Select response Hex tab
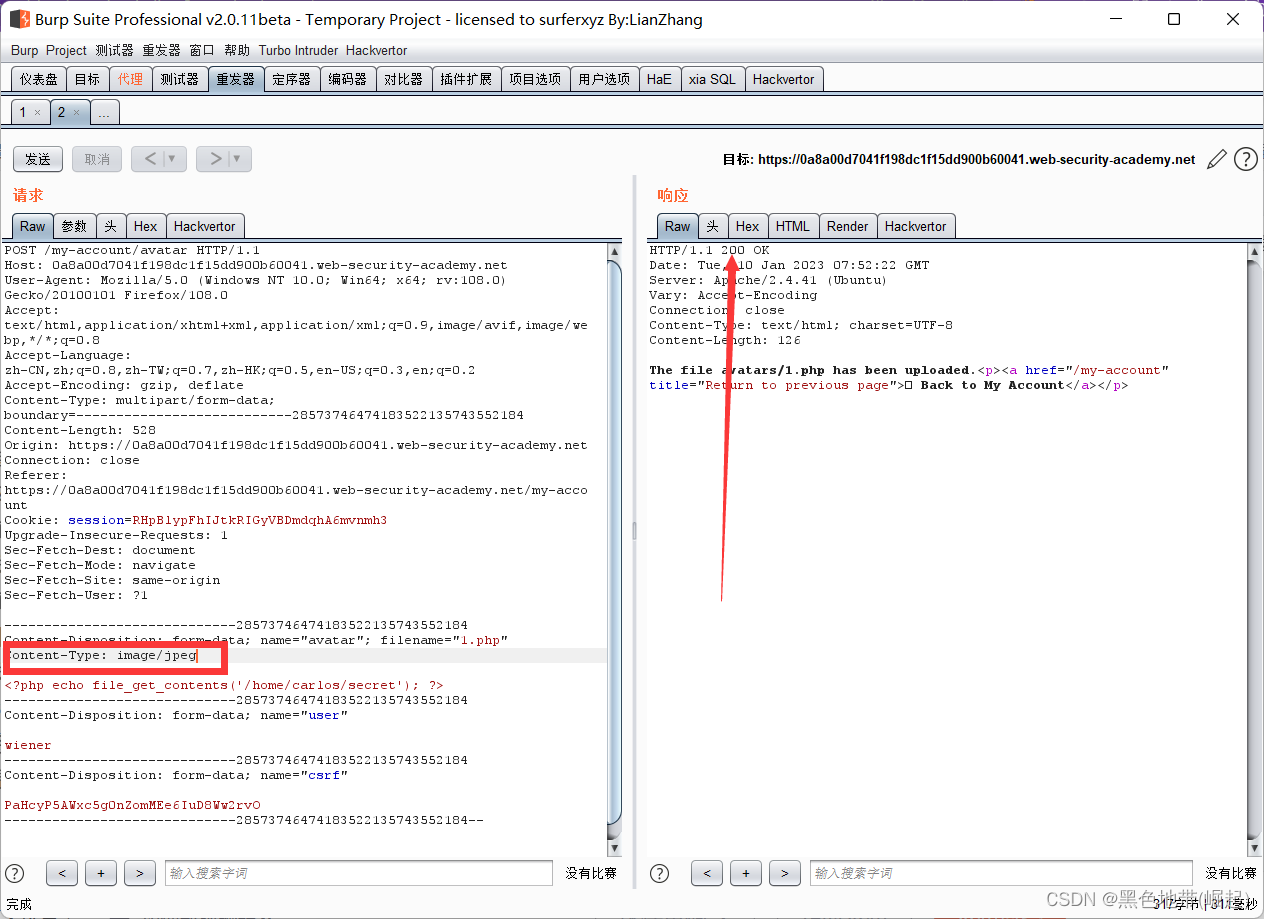This screenshot has width=1264, height=919. tap(748, 226)
